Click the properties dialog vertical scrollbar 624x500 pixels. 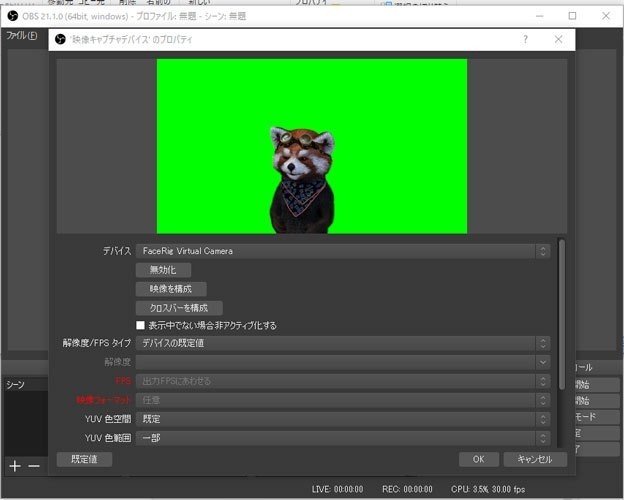(562, 314)
